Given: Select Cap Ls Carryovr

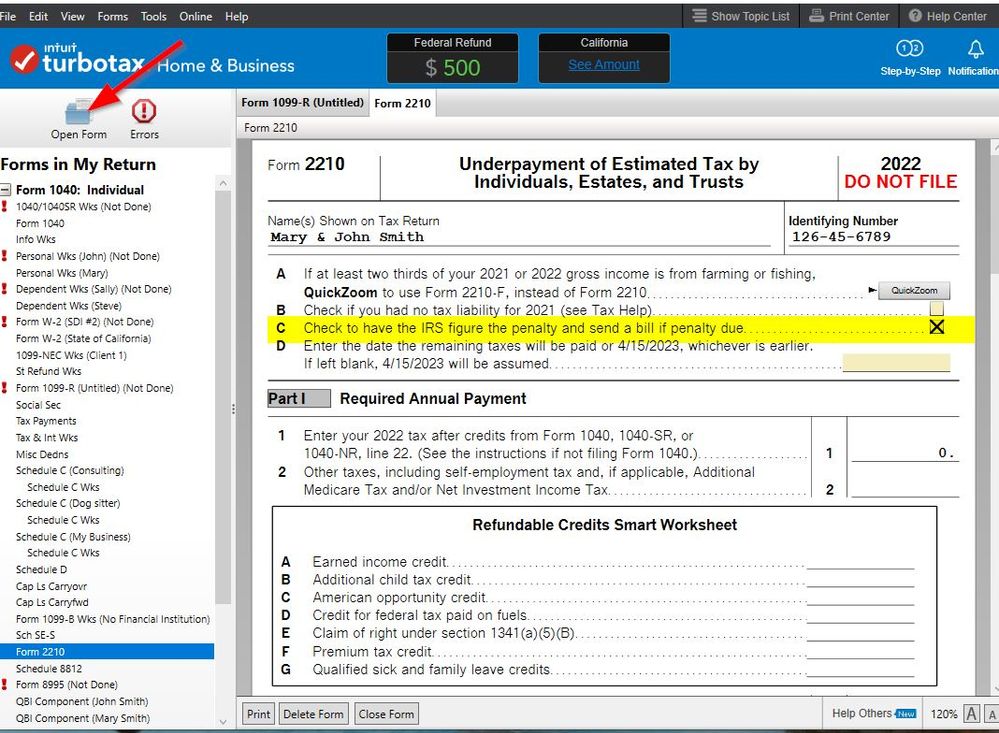Looking at the screenshot, I should 52,586.
